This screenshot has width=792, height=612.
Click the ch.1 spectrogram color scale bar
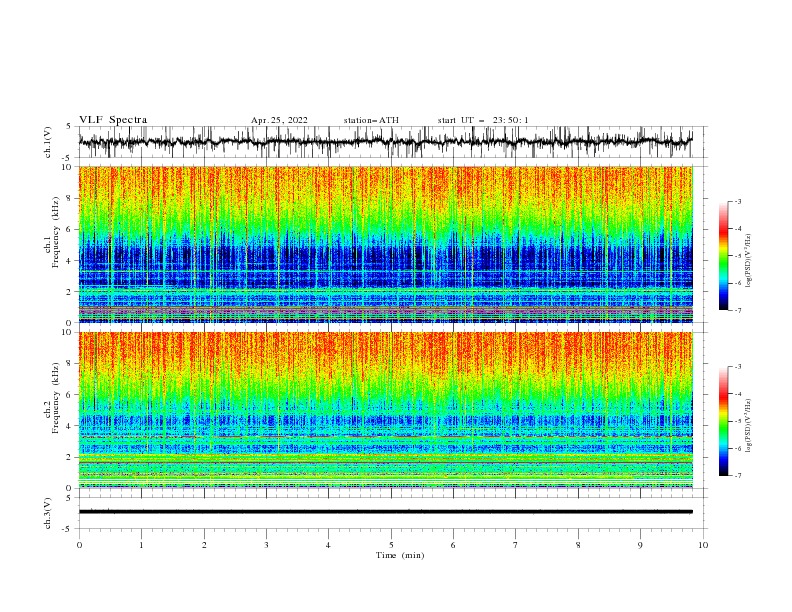723,256
